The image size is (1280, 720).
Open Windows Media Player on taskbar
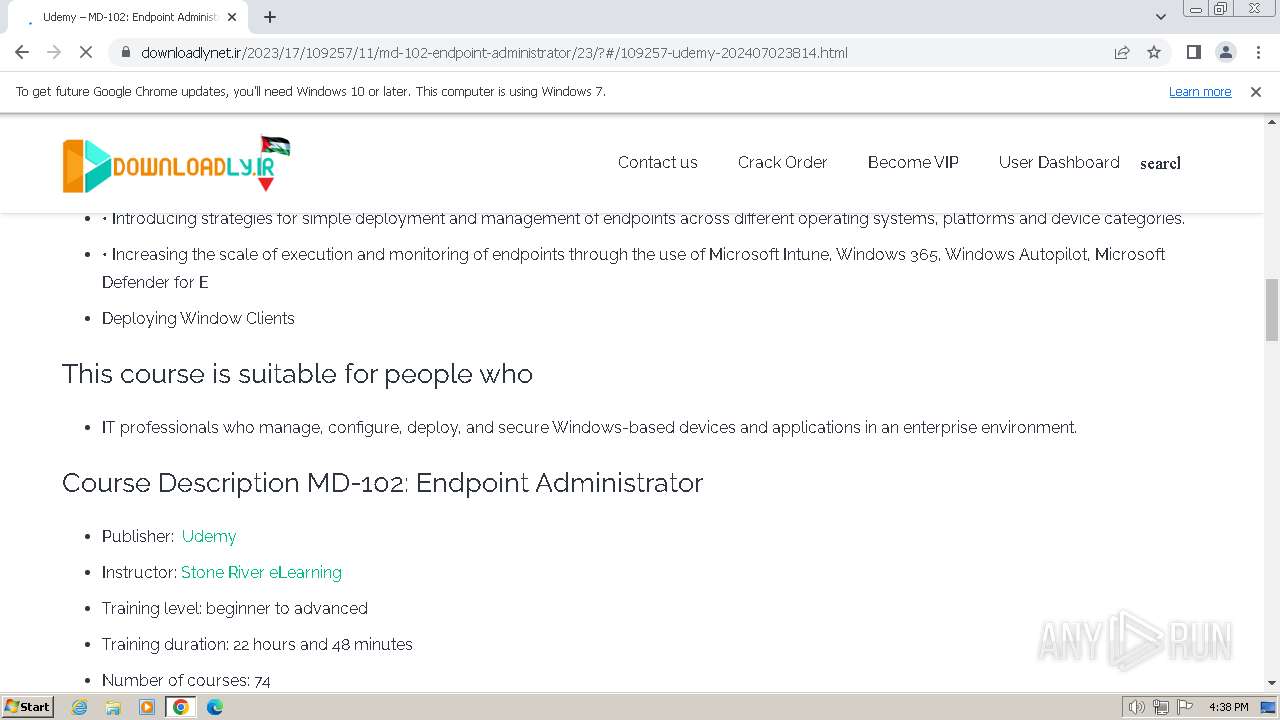pyautogui.click(x=147, y=707)
